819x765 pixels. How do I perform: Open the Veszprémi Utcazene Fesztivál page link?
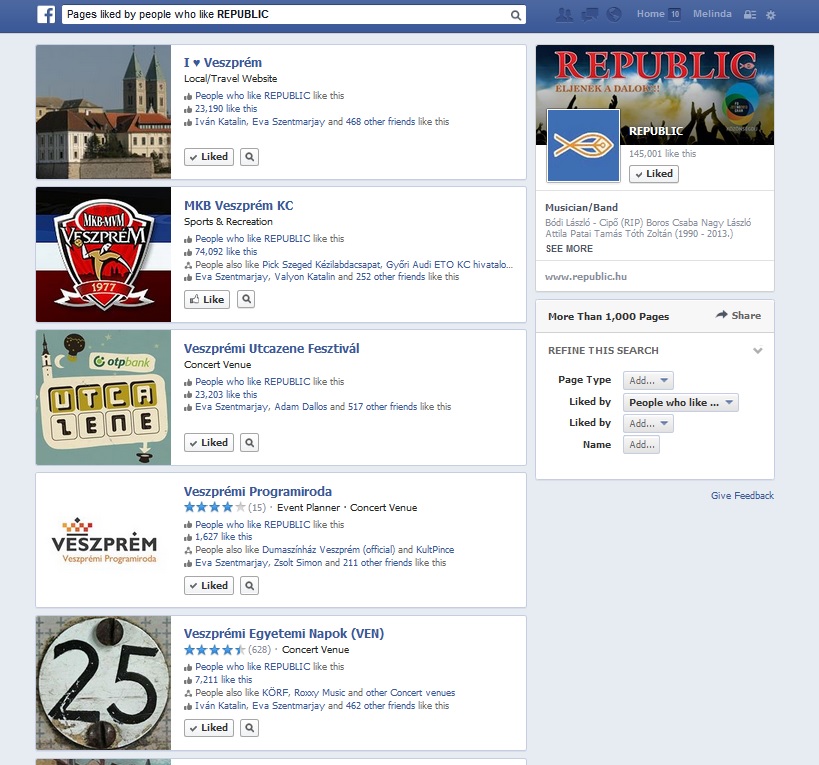[271, 349]
